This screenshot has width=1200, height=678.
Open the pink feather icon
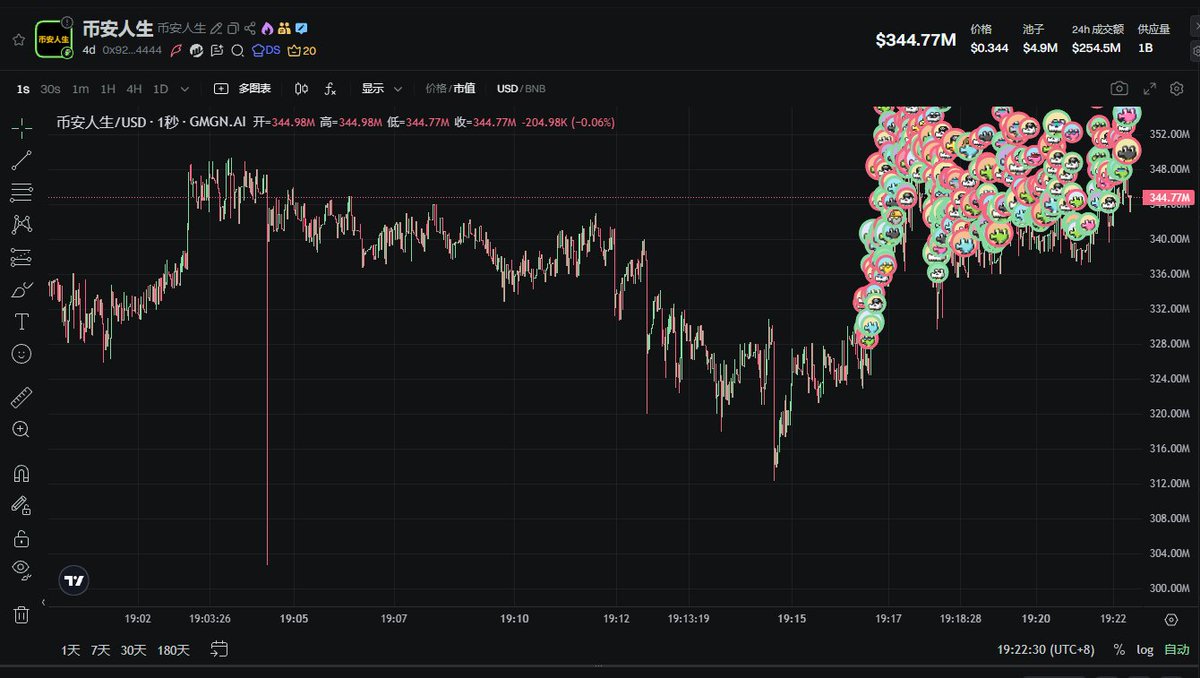coord(177,51)
